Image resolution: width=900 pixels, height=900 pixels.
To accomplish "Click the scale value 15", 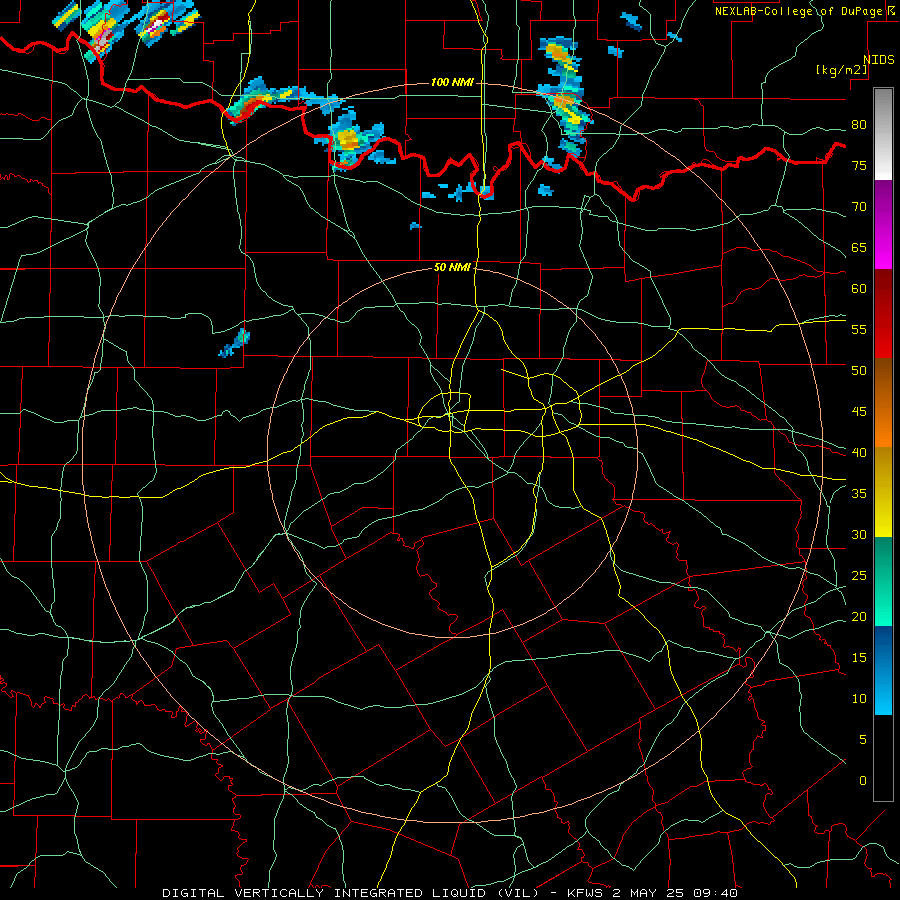I will point(859,658).
